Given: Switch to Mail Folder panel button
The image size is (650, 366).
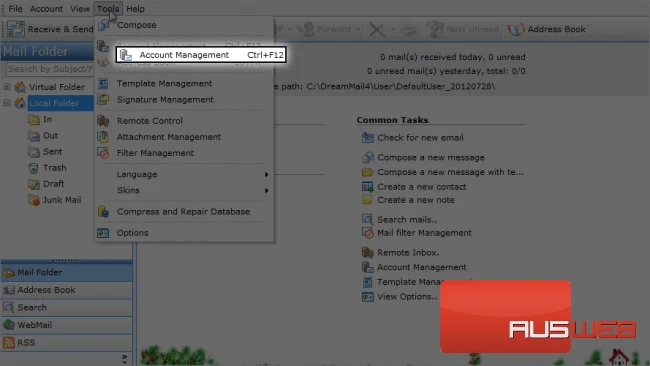Looking at the screenshot, I should pos(66,272).
